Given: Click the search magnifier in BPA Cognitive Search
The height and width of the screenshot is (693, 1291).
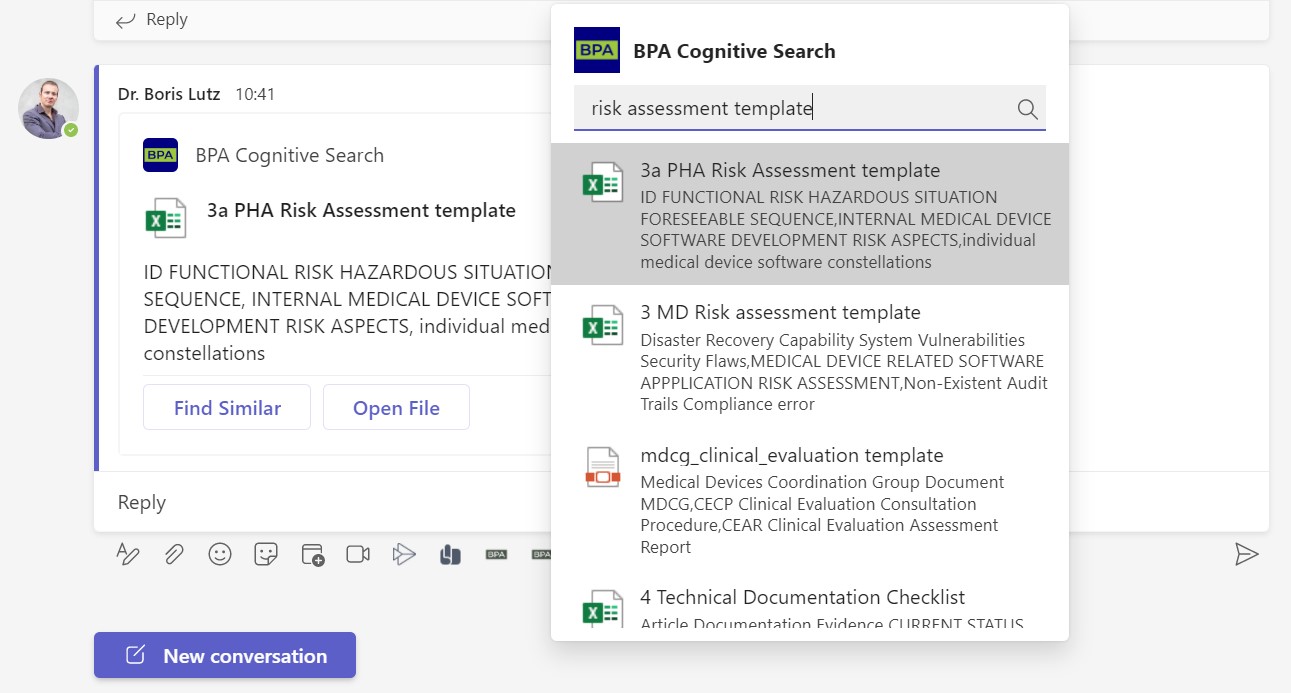Looking at the screenshot, I should [1027, 109].
